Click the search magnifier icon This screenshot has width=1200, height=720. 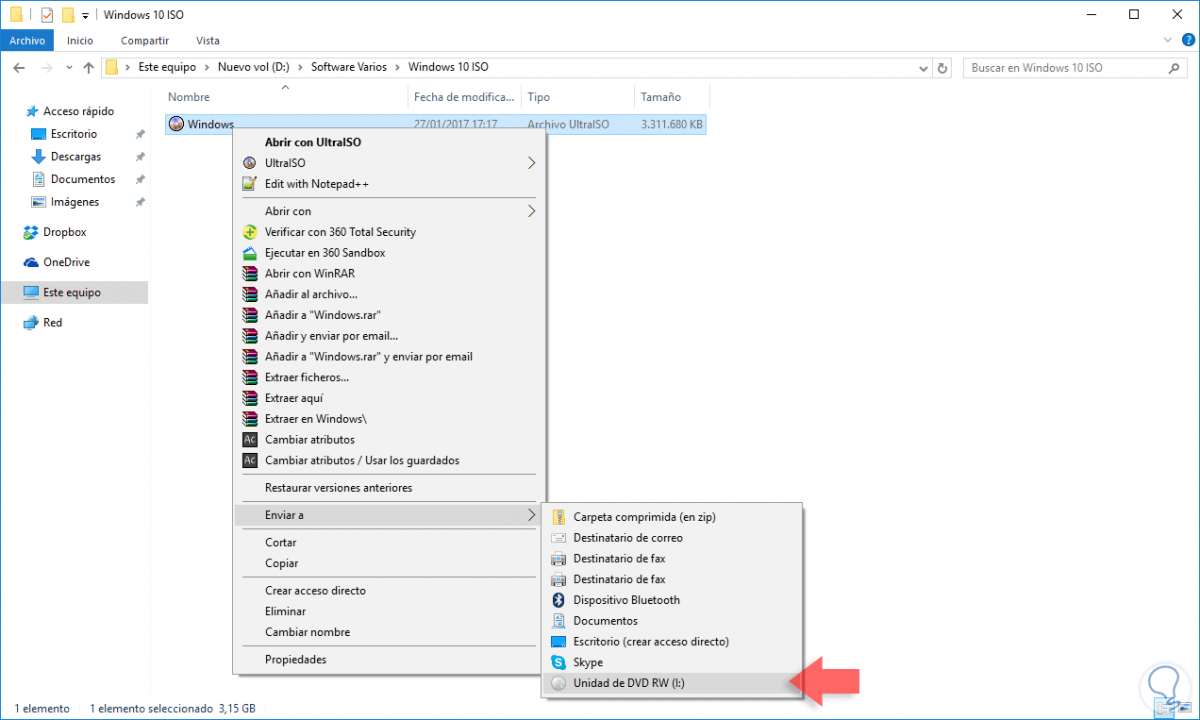pos(1175,68)
